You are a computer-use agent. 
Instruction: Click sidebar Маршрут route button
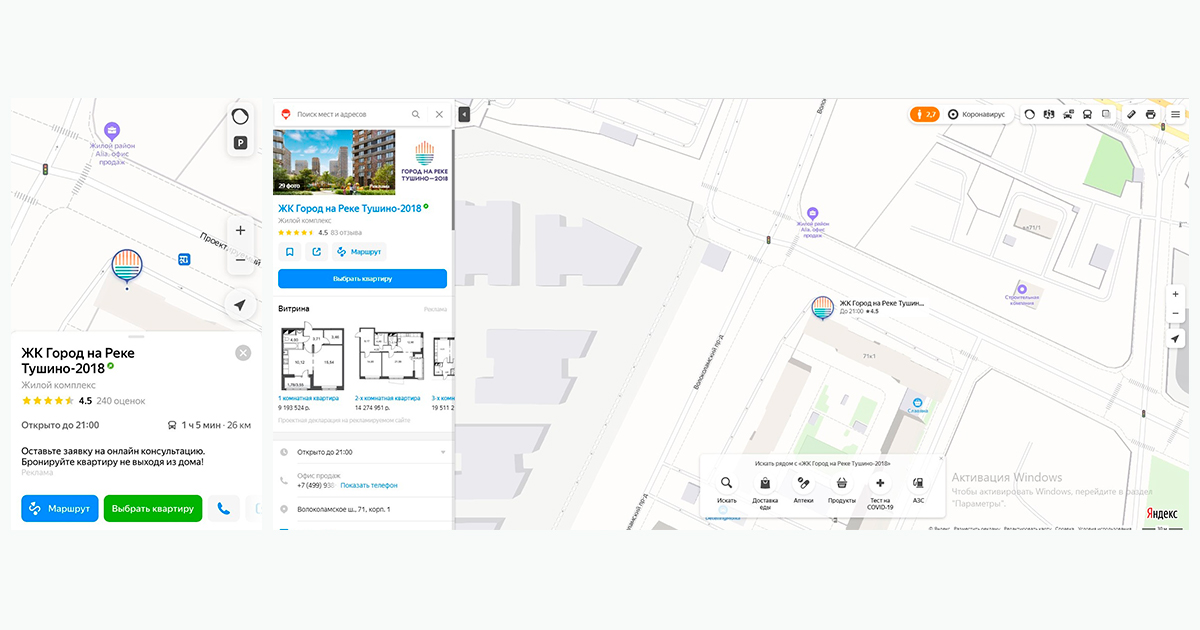click(x=360, y=252)
